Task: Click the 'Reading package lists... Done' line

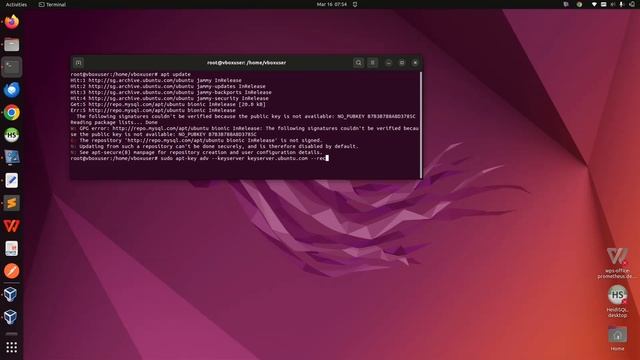Action: pos(114,122)
